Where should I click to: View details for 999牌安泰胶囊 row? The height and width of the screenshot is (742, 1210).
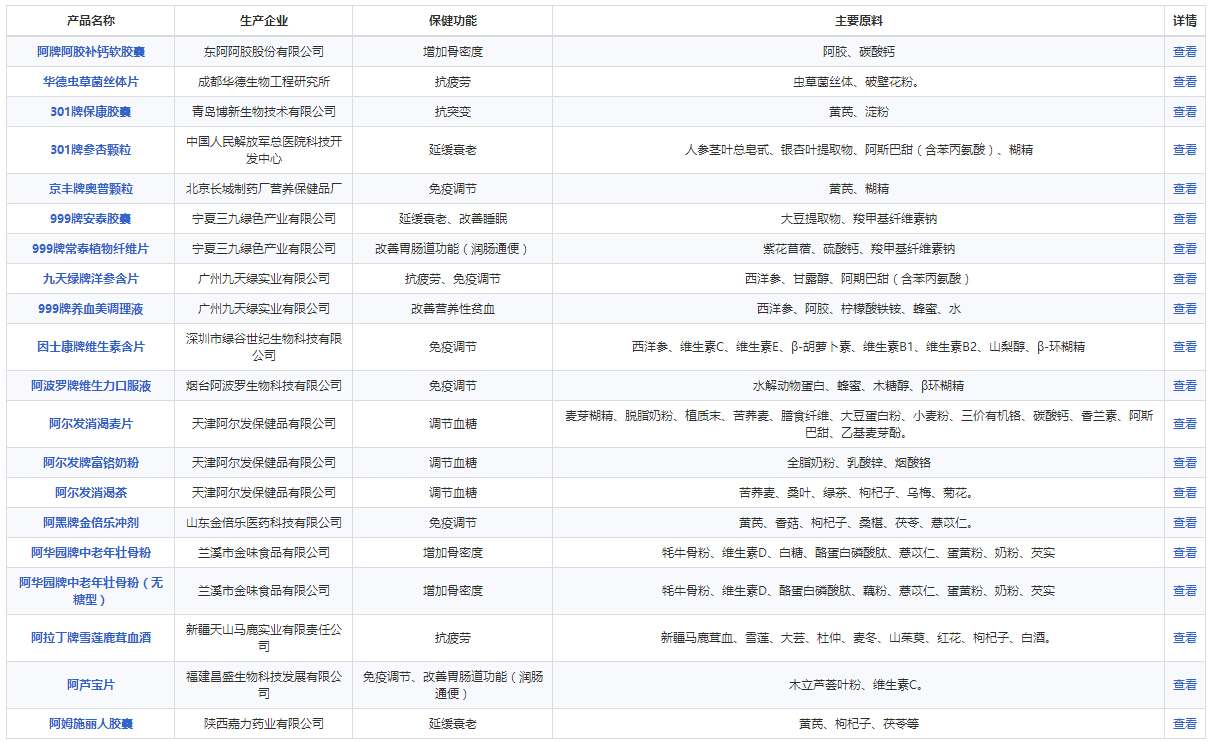[x=1184, y=219]
